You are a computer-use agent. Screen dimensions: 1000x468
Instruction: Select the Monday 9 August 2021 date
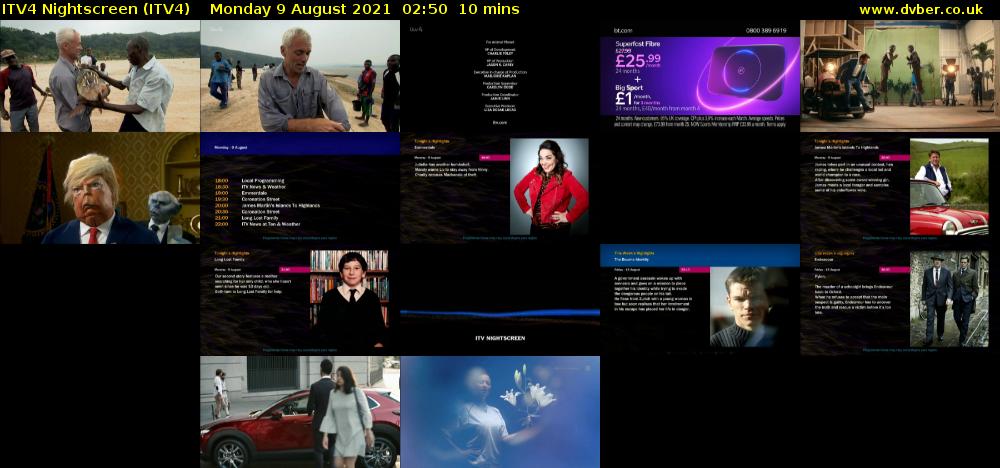click(300, 10)
